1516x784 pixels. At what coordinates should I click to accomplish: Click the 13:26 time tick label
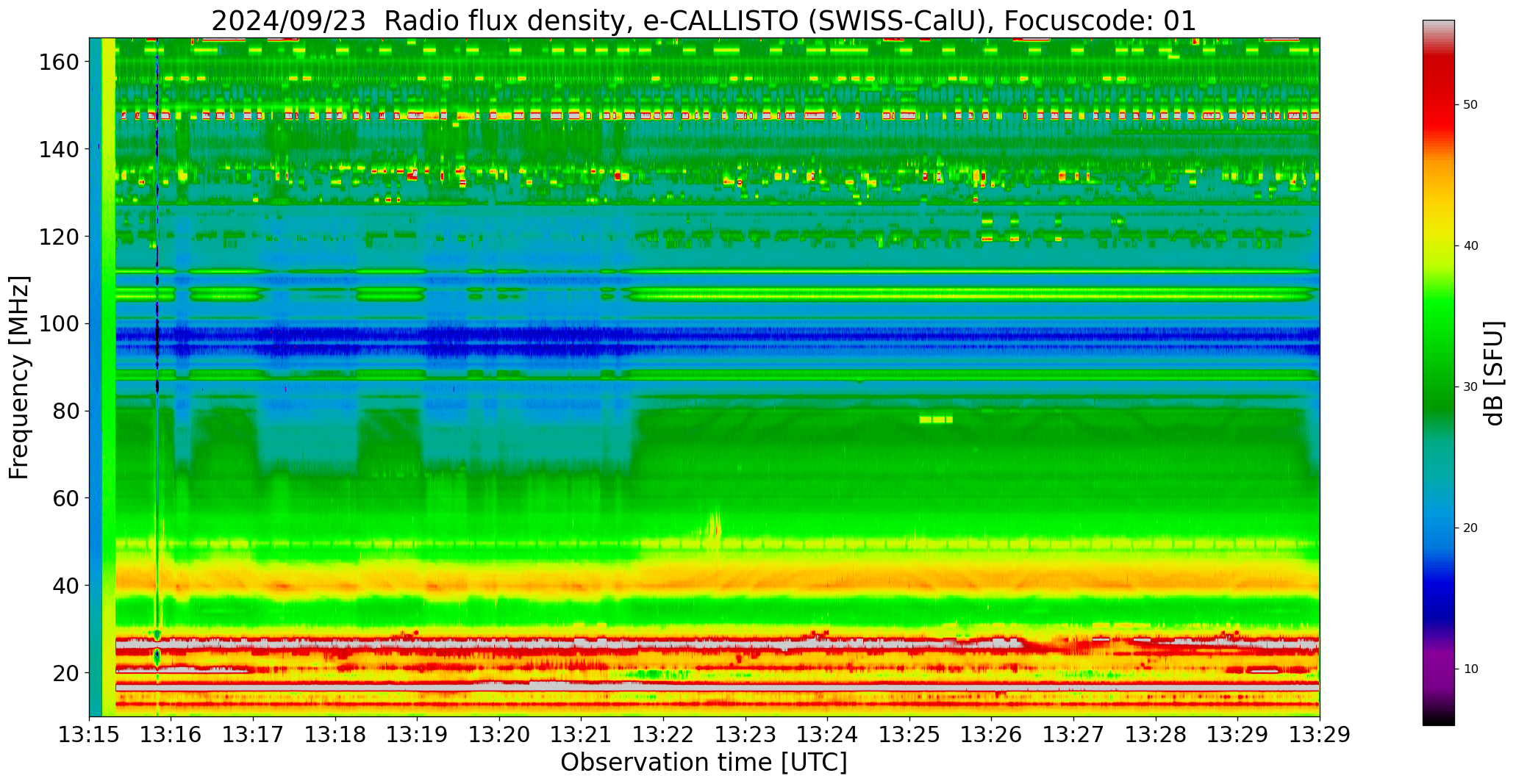point(992,735)
